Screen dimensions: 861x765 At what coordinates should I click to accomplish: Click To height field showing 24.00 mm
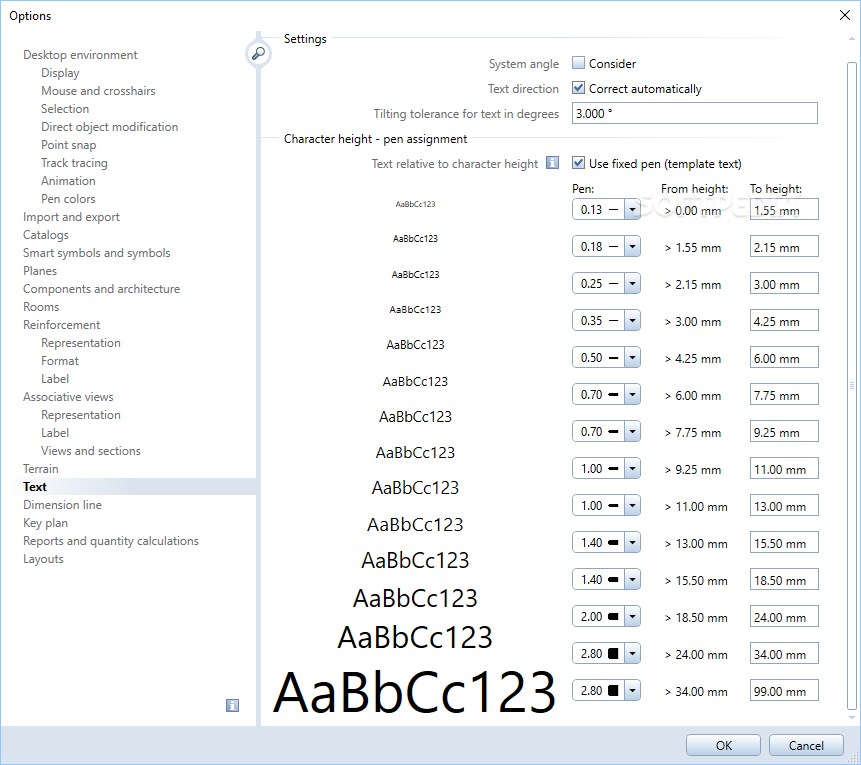click(x=784, y=616)
